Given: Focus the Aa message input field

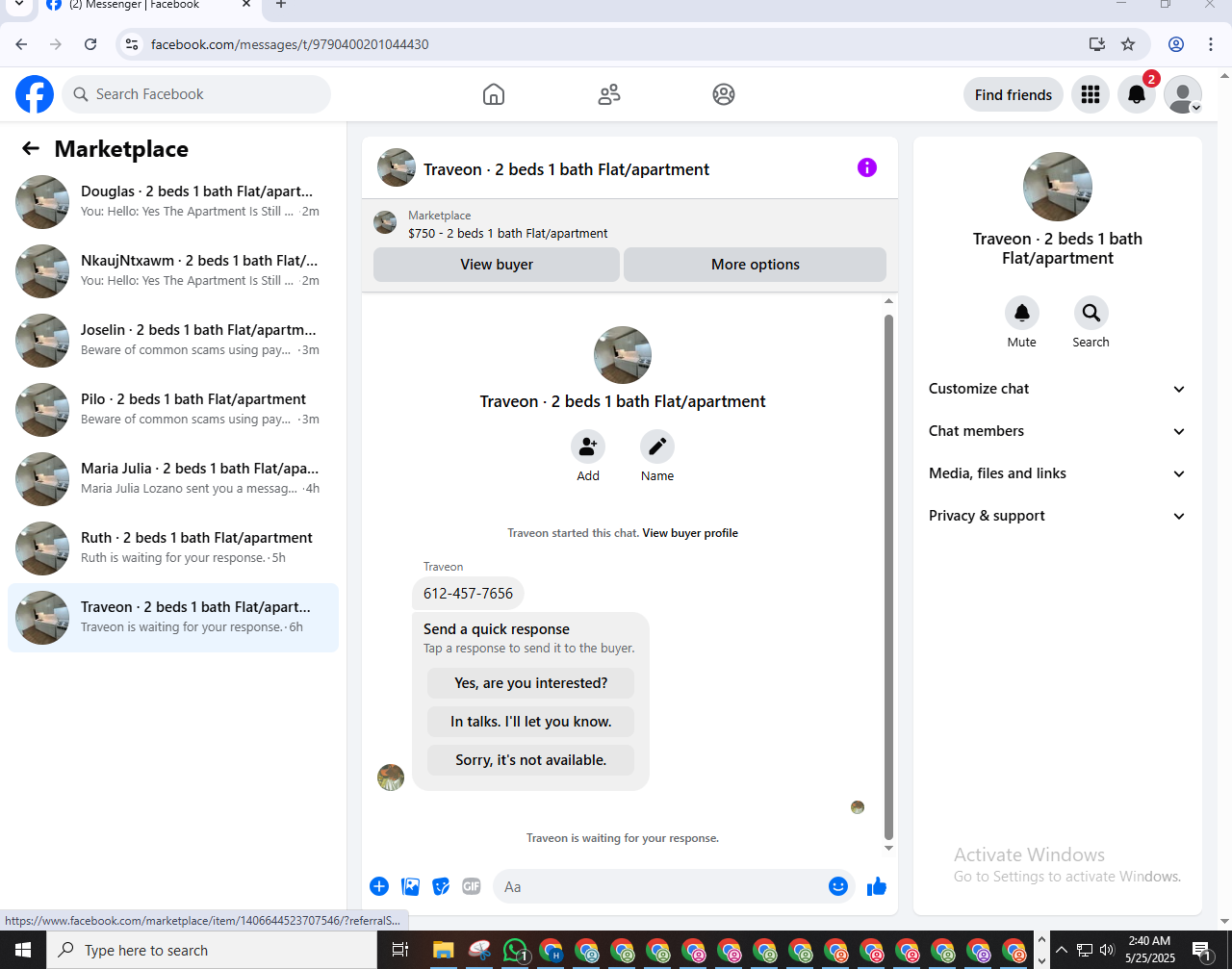Looking at the screenshot, I should coord(660,886).
